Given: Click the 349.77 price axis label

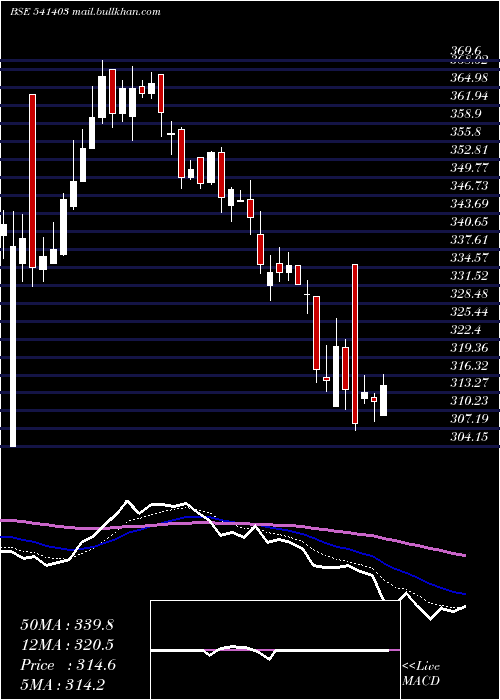Looking at the screenshot, I should tap(469, 168).
